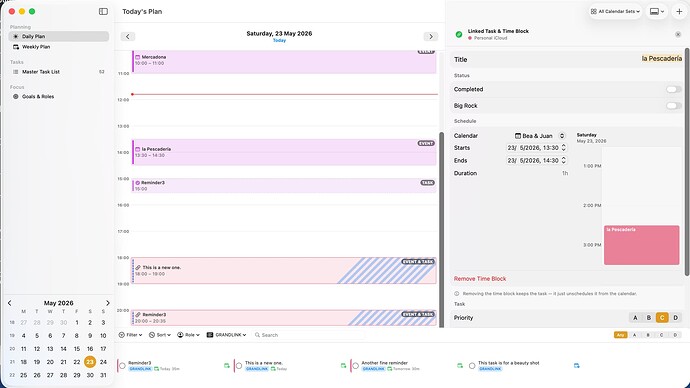Check off Reminder3 task circle in task tray

click(x=122, y=366)
